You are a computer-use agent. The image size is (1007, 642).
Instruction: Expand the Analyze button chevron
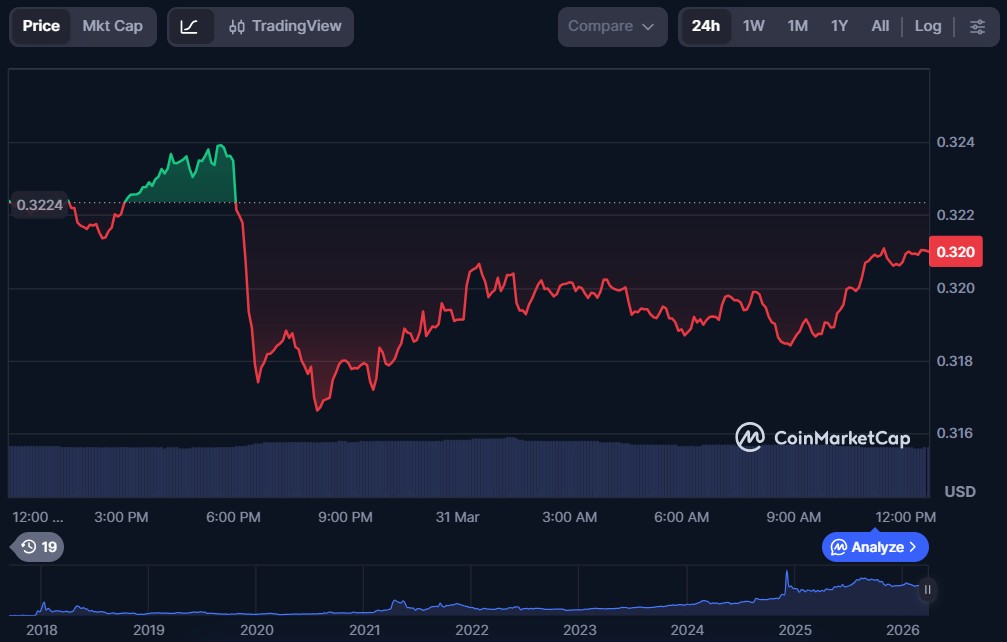(912, 547)
